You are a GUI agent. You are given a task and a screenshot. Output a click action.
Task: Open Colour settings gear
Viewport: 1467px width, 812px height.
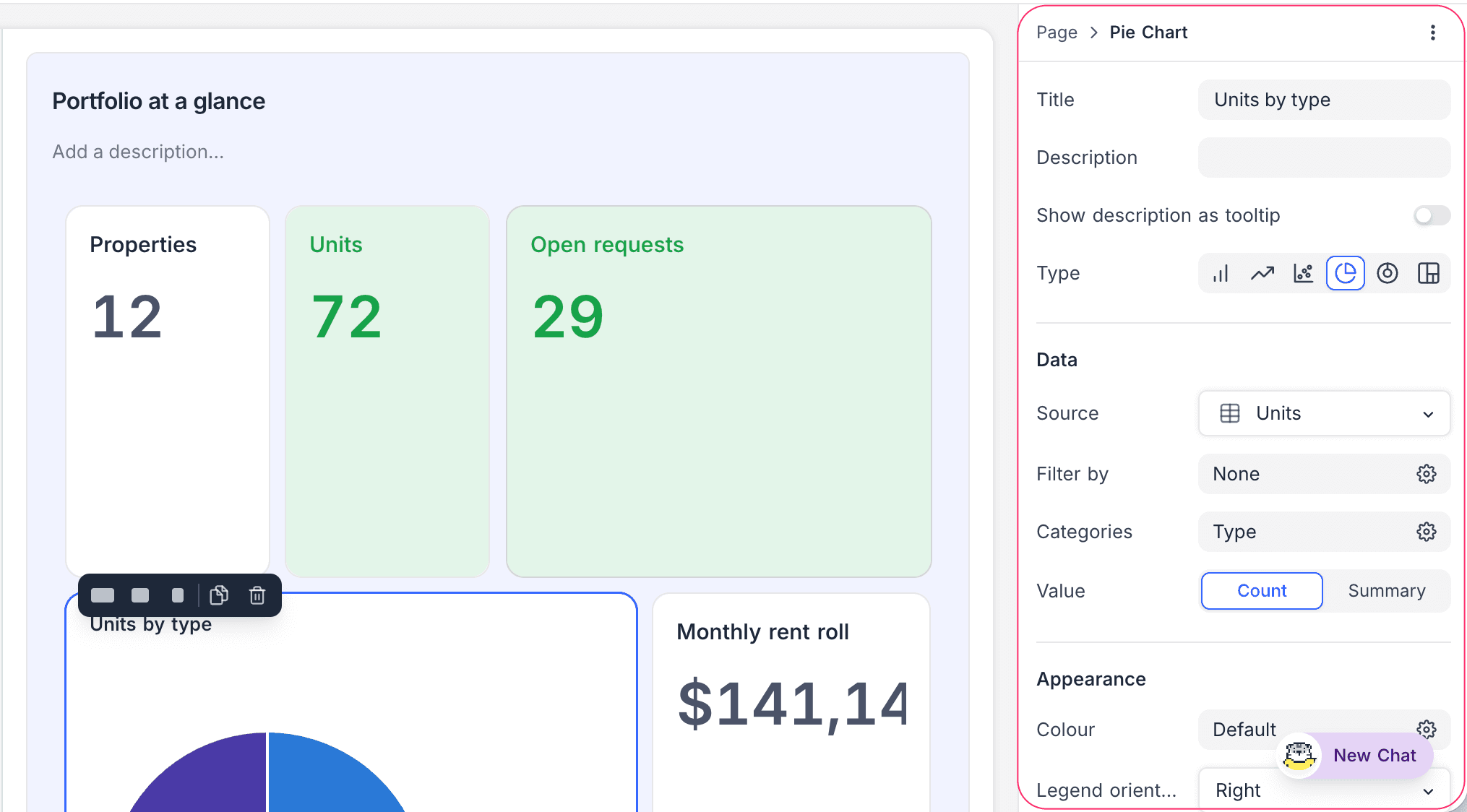pos(1427,729)
